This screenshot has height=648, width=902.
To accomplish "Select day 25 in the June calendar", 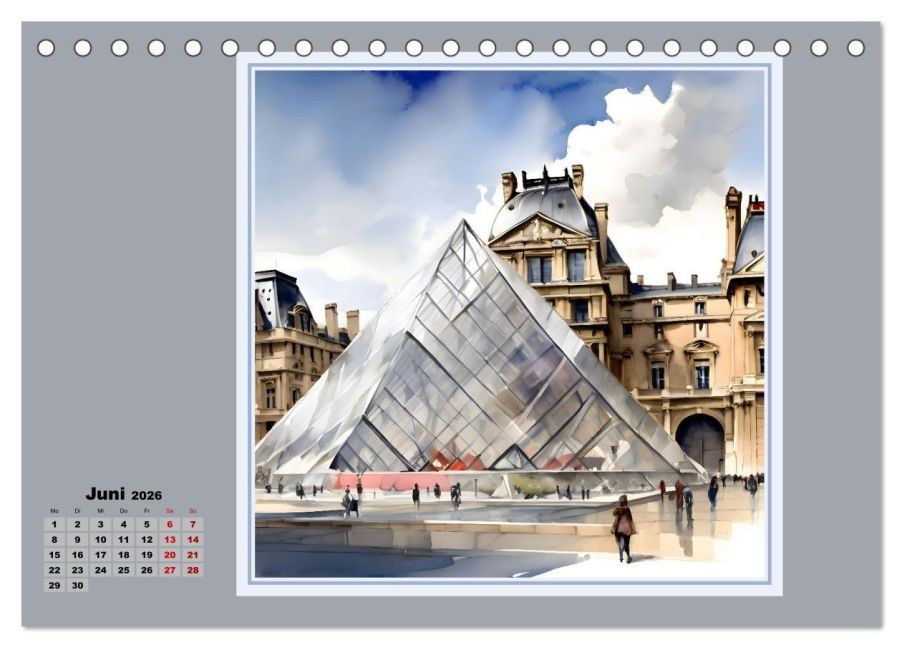I will 124,570.
